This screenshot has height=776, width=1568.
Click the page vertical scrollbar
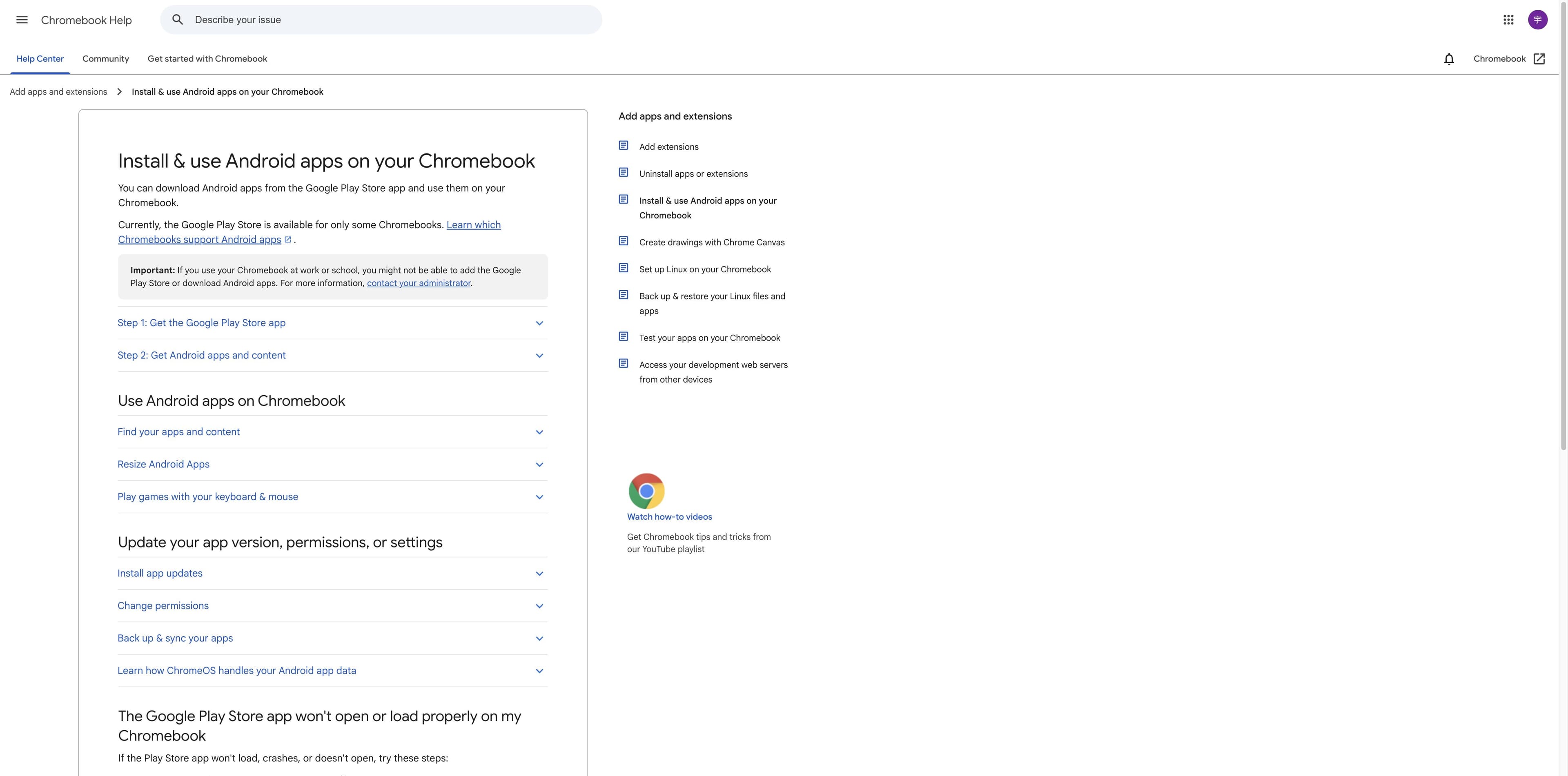coord(1563,225)
